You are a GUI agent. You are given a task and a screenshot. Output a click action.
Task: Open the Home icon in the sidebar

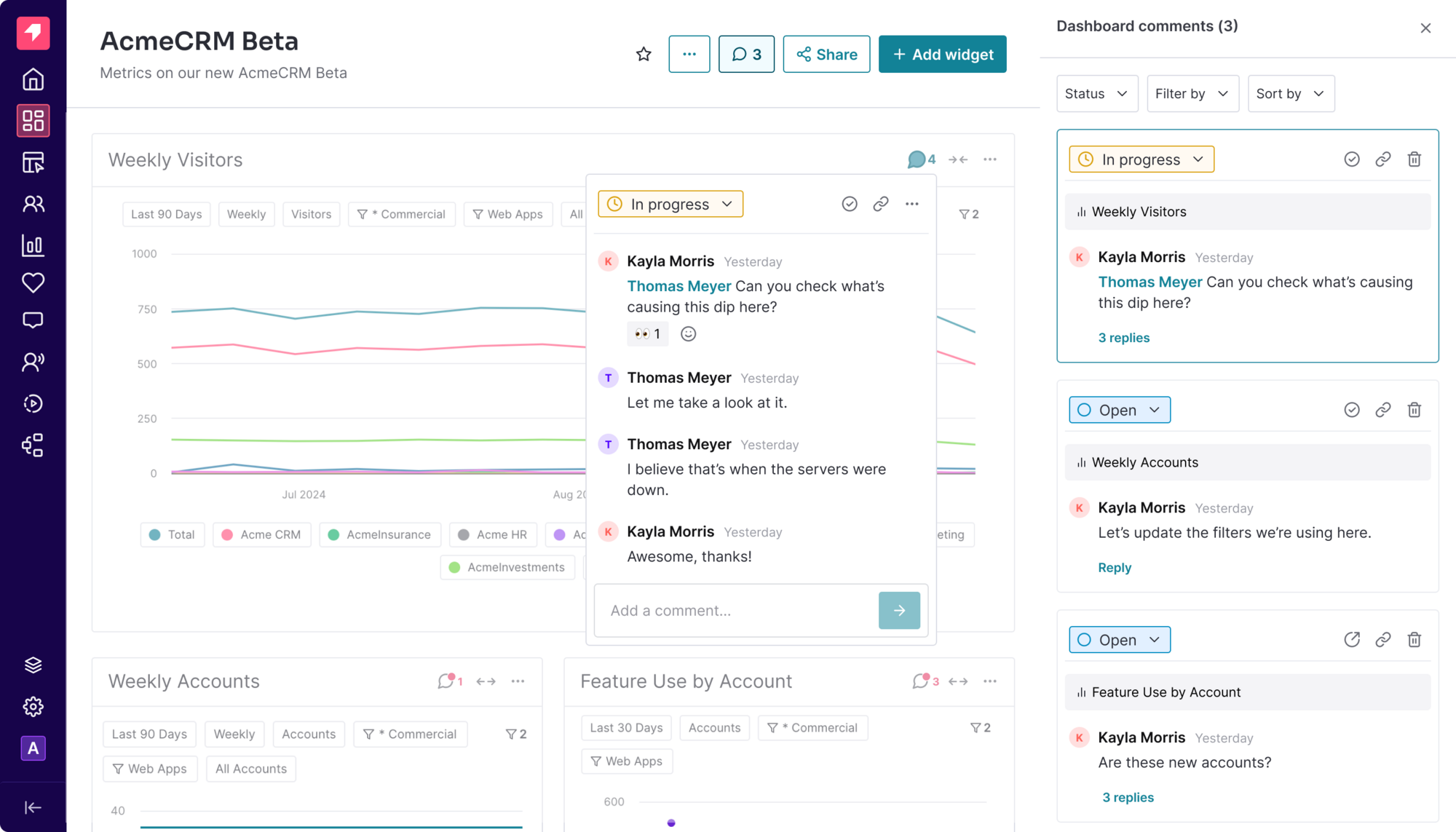pyautogui.click(x=33, y=79)
